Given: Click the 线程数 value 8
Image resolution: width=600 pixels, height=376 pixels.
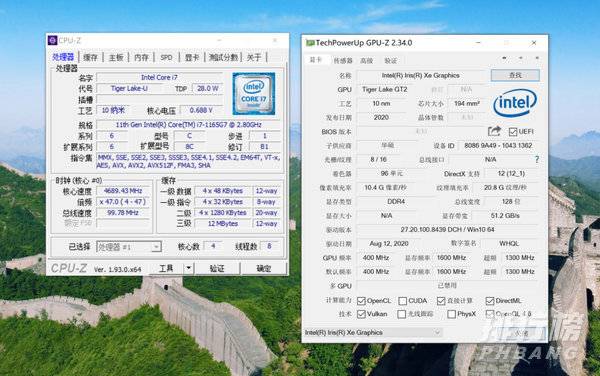Looking at the screenshot, I should tap(269, 246).
